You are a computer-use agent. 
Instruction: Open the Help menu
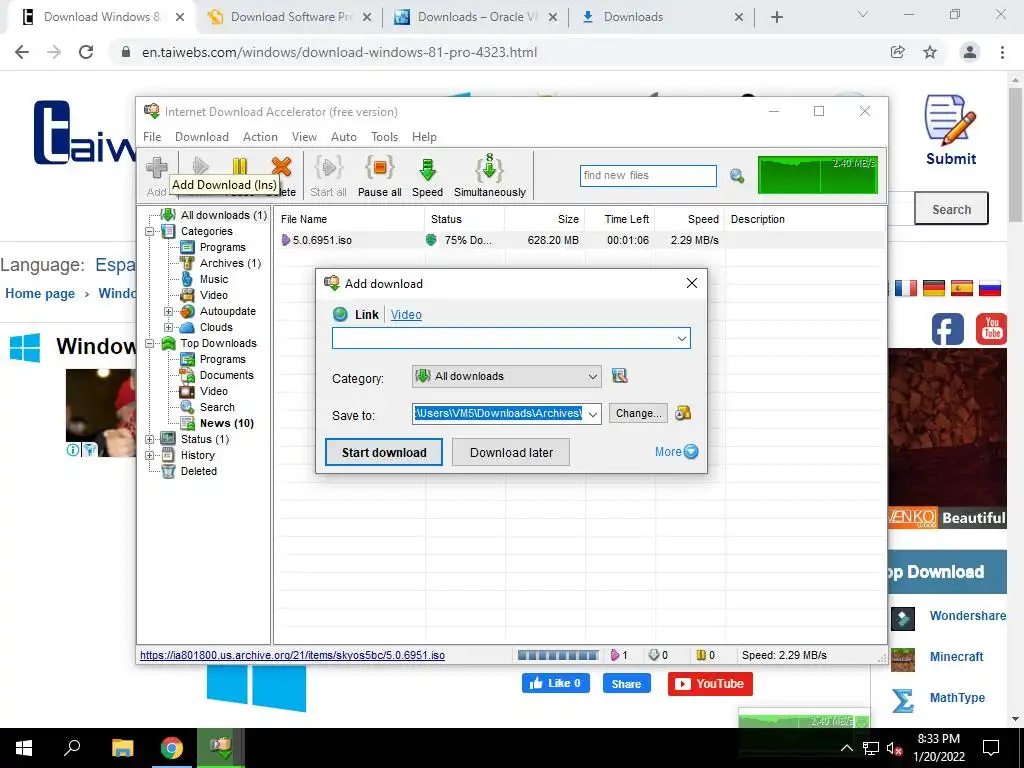coord(424,136)
